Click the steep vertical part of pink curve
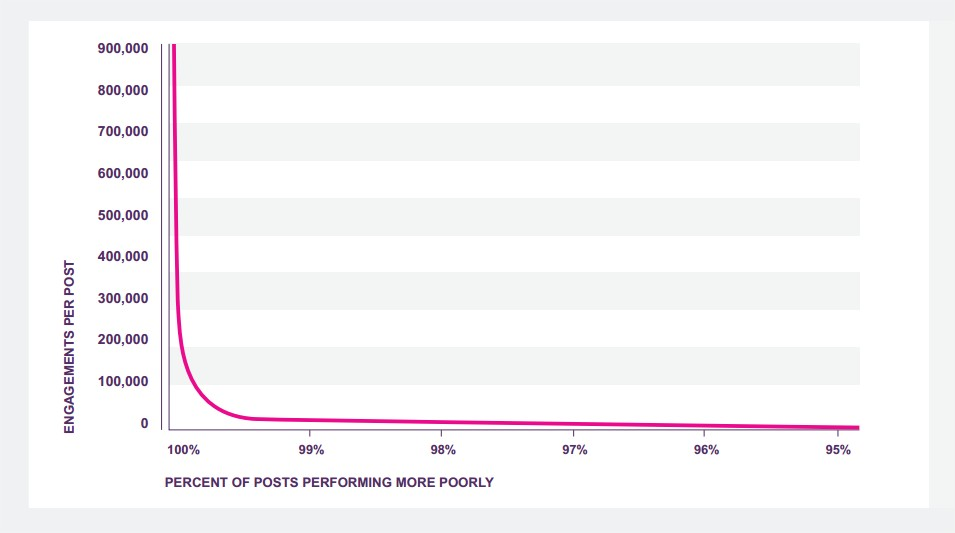 click(x=175, y=200)
